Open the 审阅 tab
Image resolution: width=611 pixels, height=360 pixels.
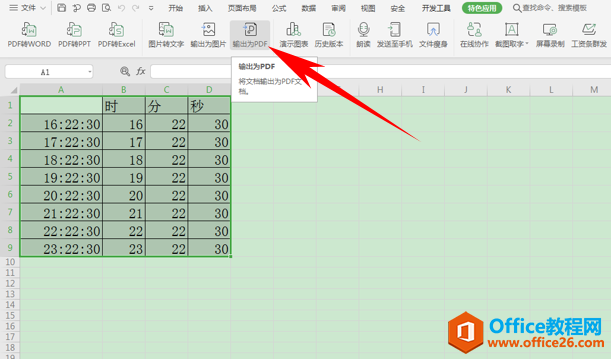point(338,8)
